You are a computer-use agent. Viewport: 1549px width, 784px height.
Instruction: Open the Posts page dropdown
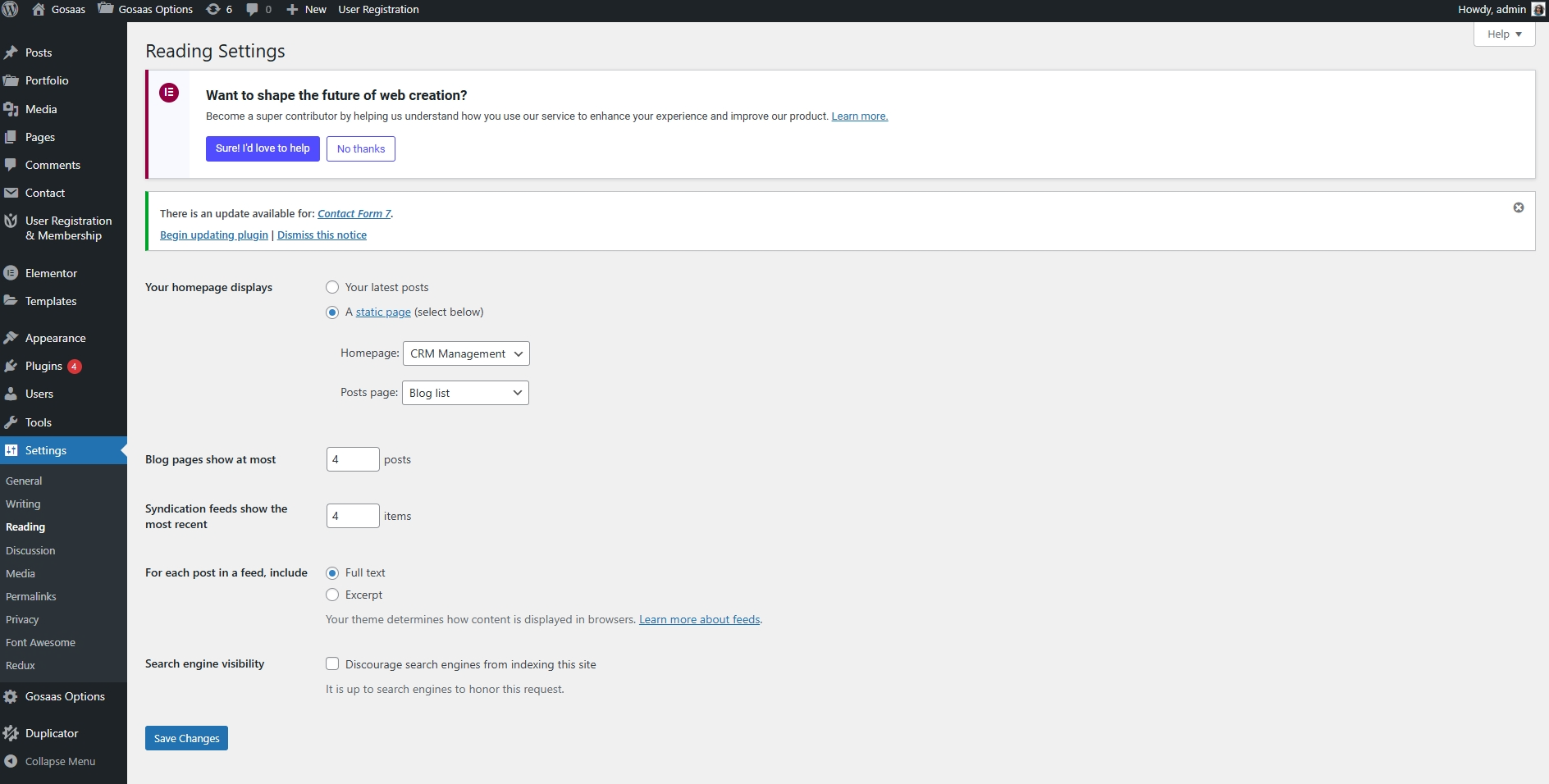coord(465,393)
